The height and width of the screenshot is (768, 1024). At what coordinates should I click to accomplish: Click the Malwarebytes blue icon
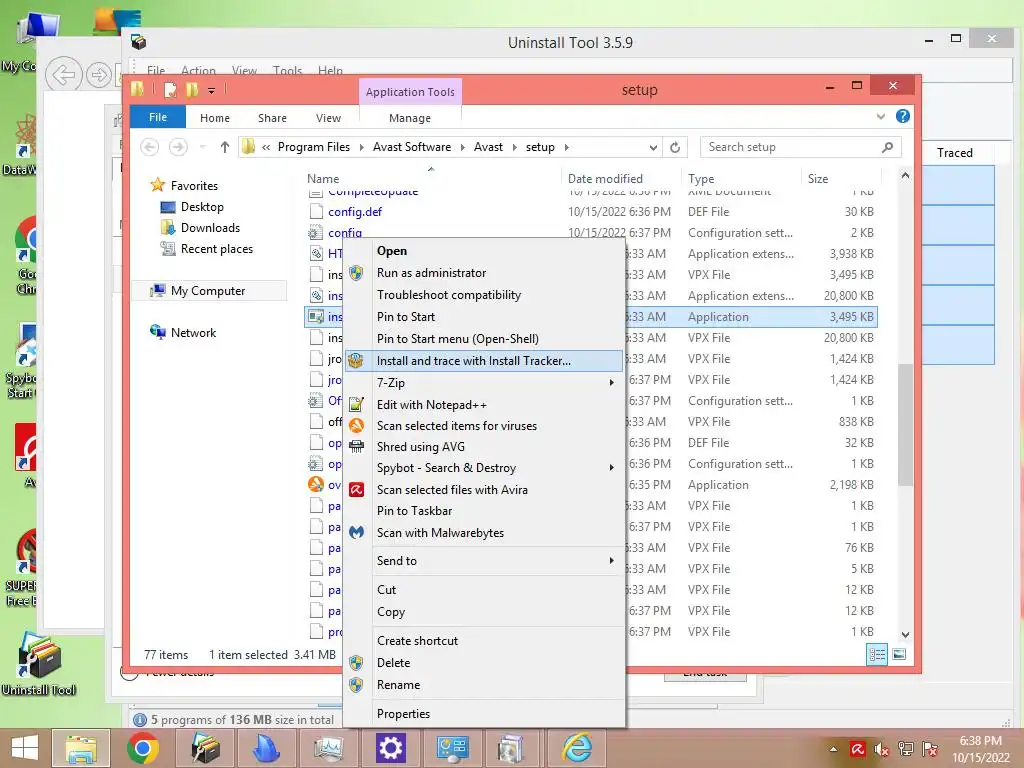pos(356,532)
